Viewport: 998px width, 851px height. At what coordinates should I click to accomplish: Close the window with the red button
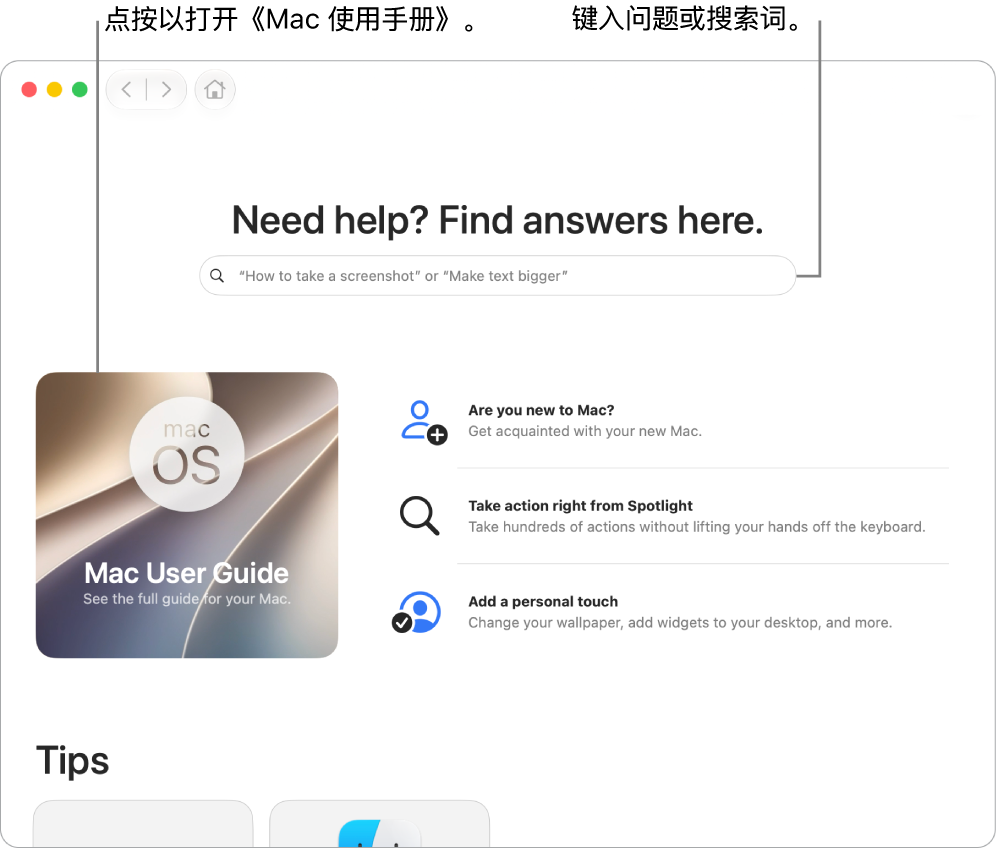coord(29,90)
